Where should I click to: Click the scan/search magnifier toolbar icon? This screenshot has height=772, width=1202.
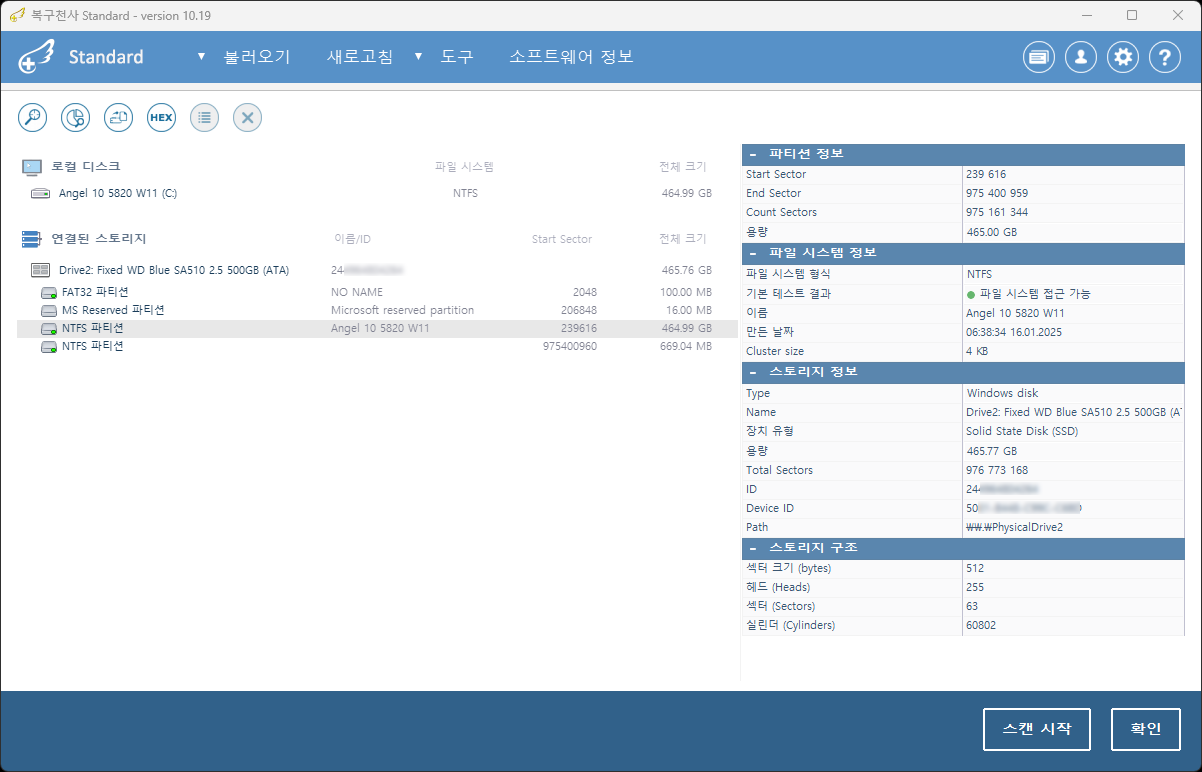(33, 117)
